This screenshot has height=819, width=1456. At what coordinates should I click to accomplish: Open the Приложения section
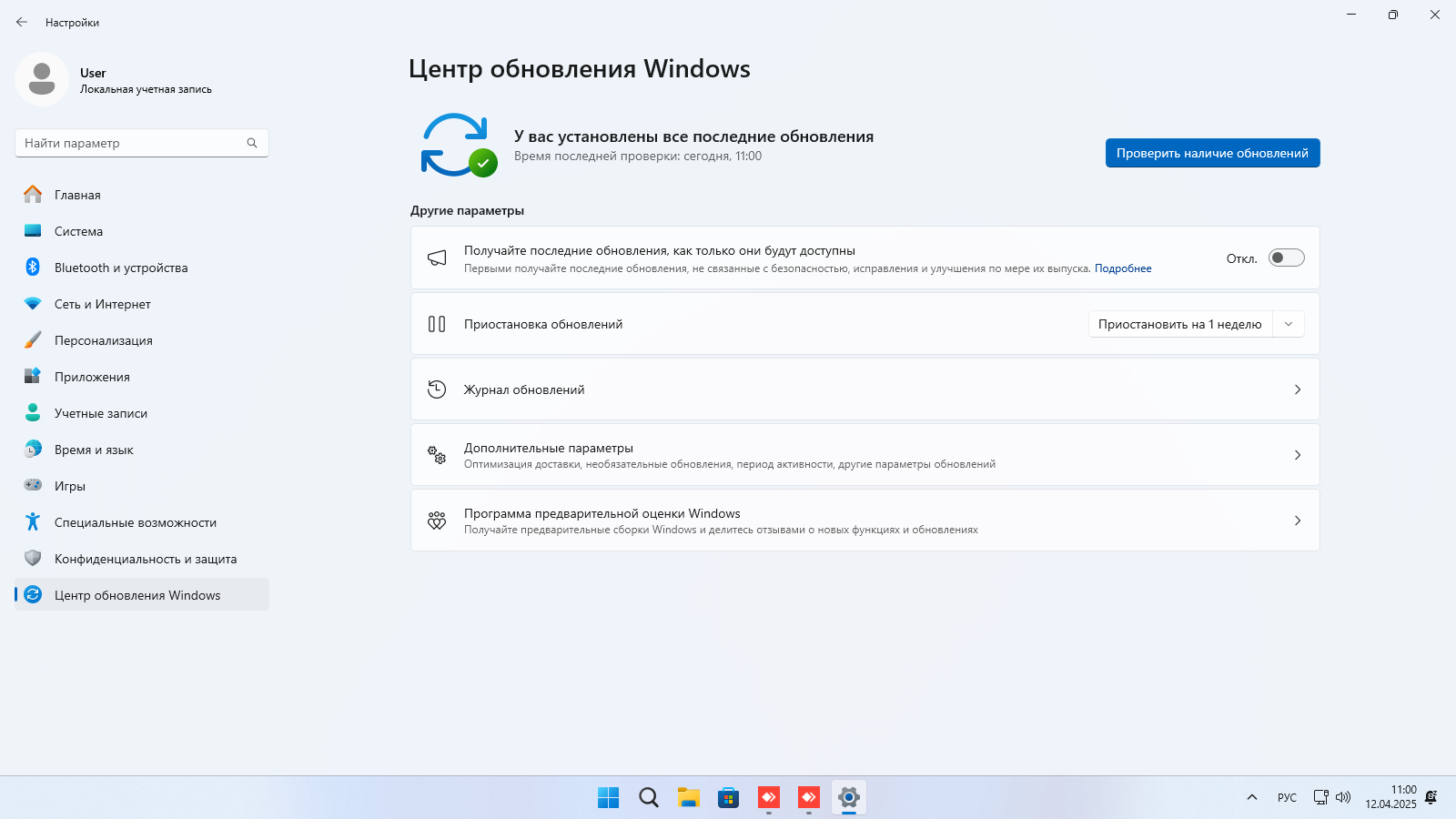click(142, 377)
